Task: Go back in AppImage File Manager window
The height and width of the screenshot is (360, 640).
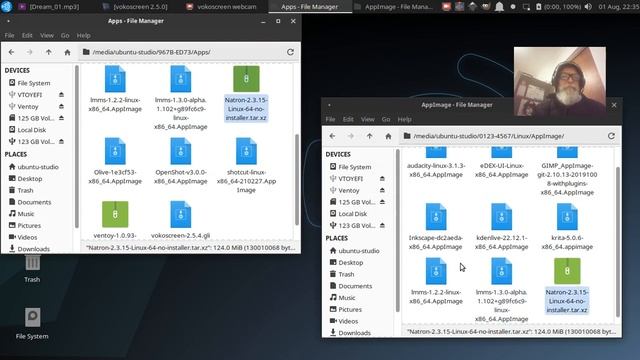Action: (x=332, y=136)
